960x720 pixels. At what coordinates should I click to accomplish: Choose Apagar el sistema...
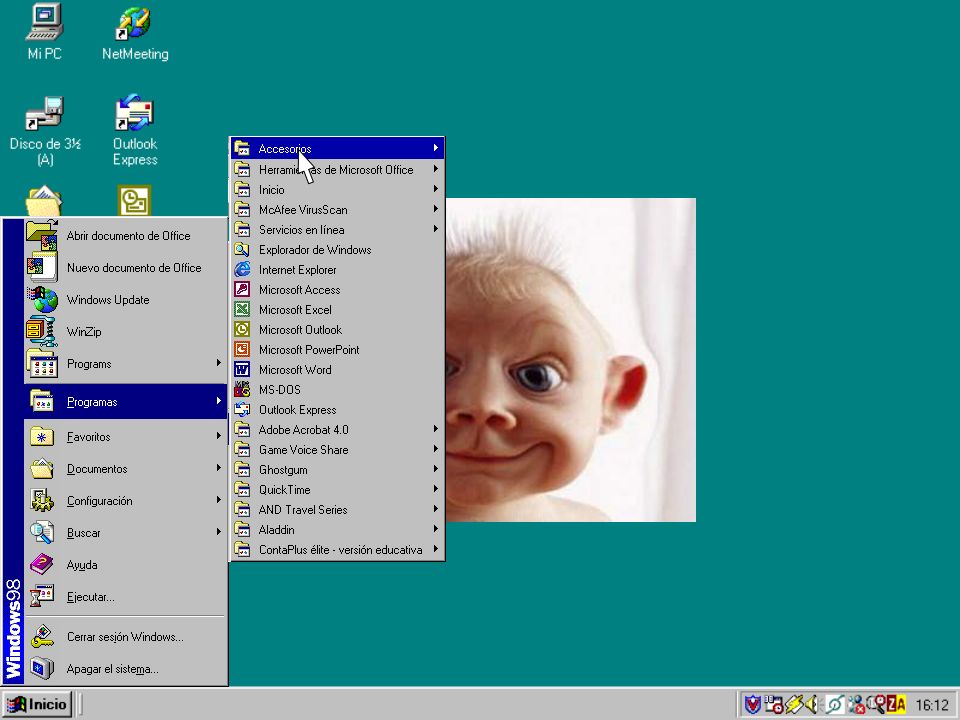coord(126,669)
